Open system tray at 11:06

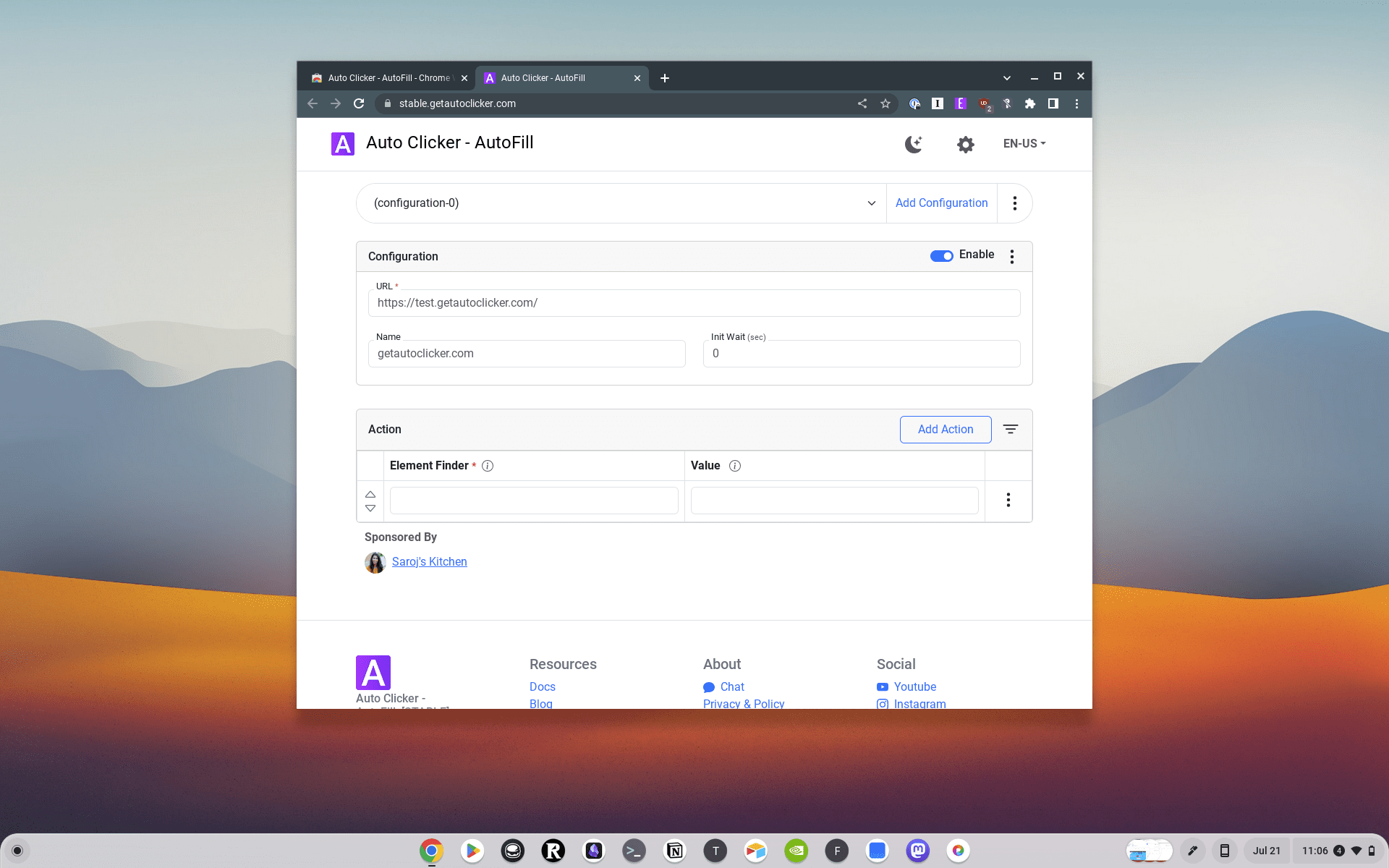click(1338, 851)
